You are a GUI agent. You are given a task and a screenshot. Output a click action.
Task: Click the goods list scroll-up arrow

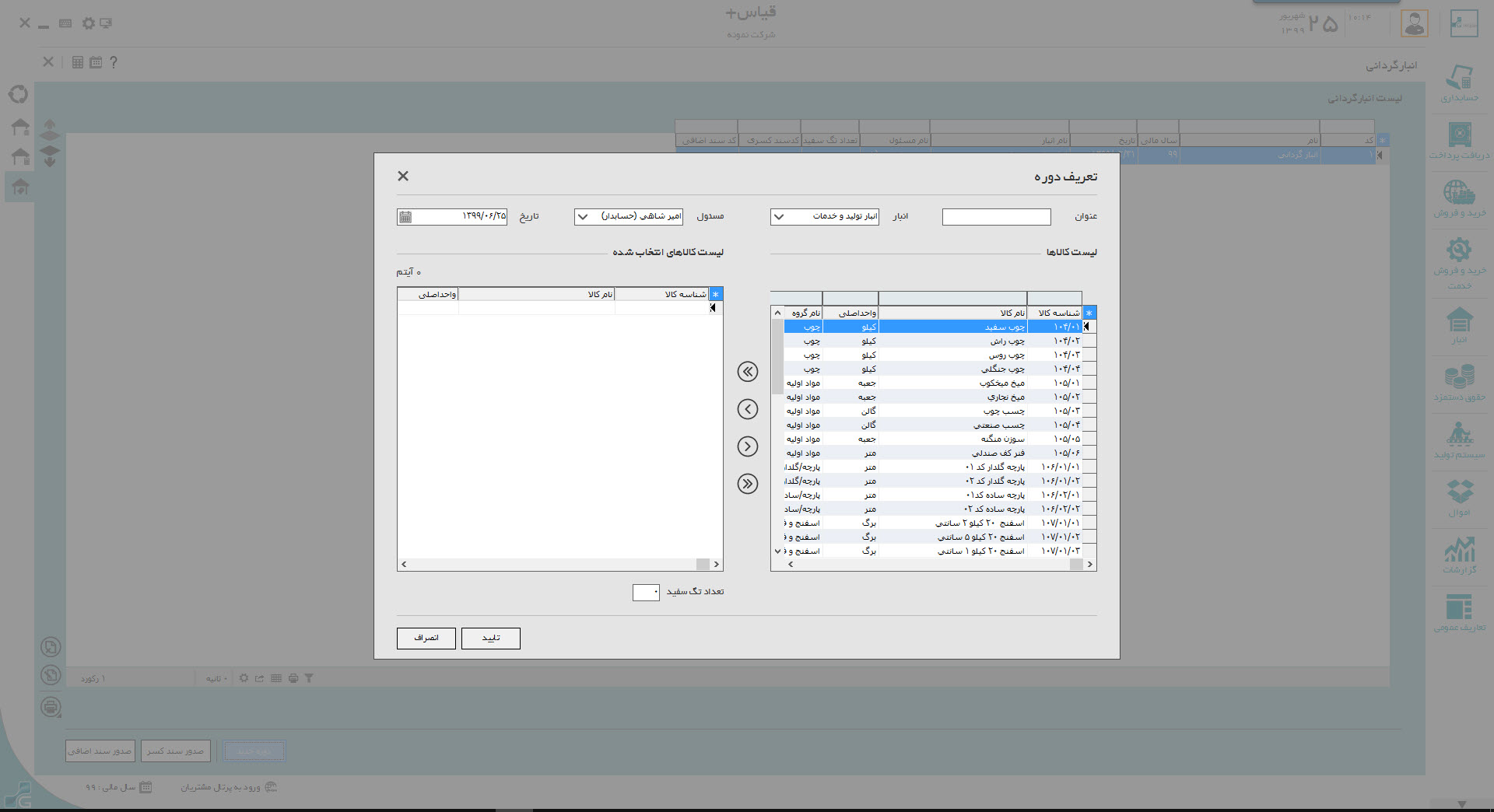[777, 313]
